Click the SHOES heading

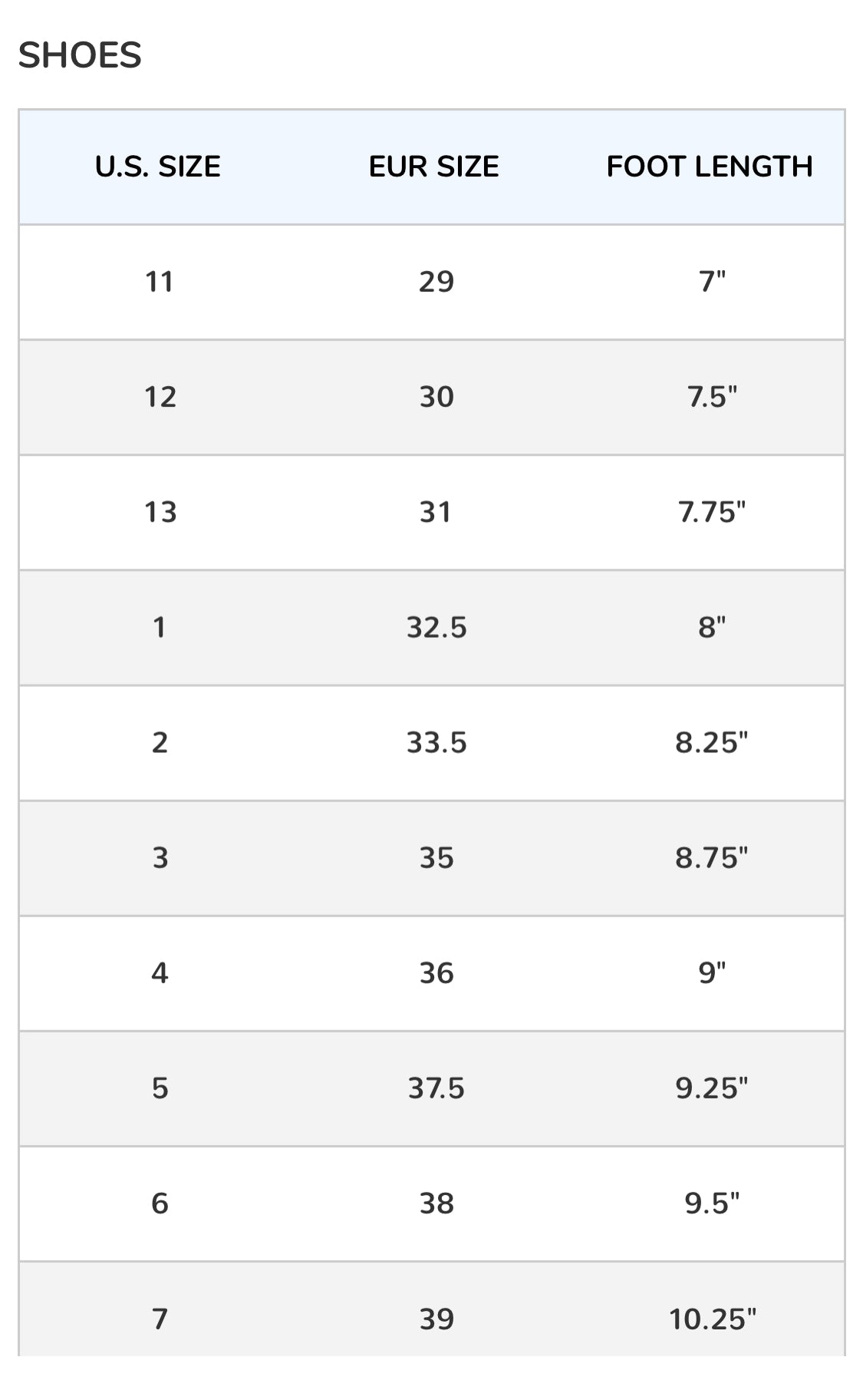(x=80, y=55)
